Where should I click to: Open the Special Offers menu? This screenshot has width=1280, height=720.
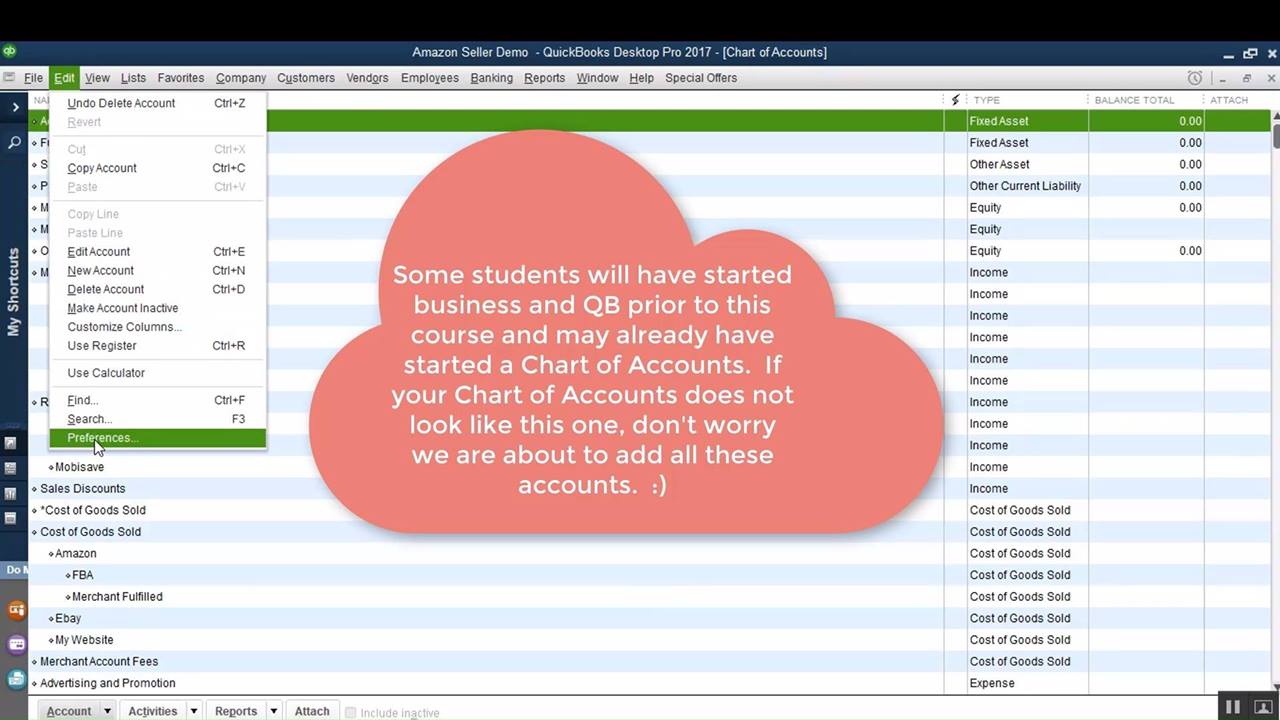click(701, 78)
